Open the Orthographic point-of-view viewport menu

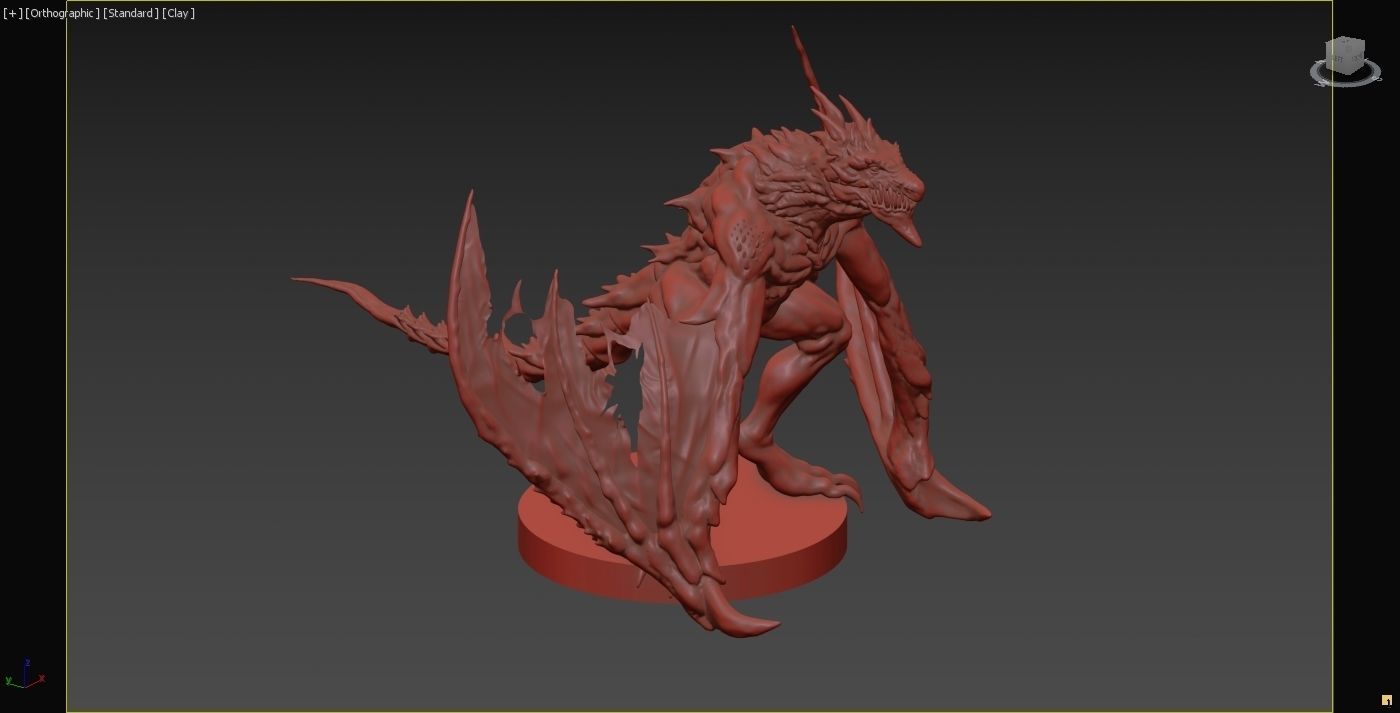(x=62, y=13)
